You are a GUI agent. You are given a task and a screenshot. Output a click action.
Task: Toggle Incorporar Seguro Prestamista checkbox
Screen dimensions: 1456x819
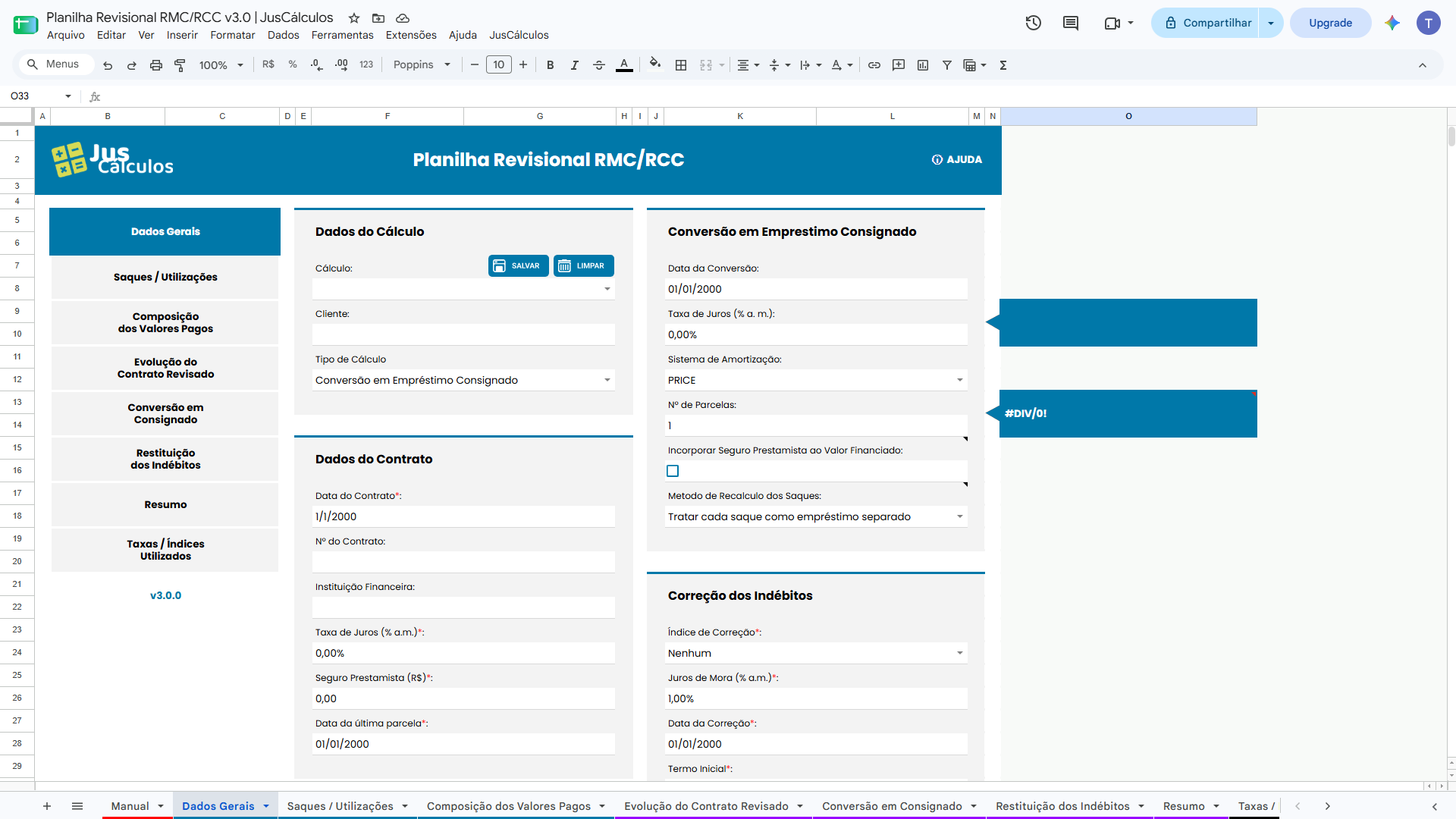pos(673,471)
